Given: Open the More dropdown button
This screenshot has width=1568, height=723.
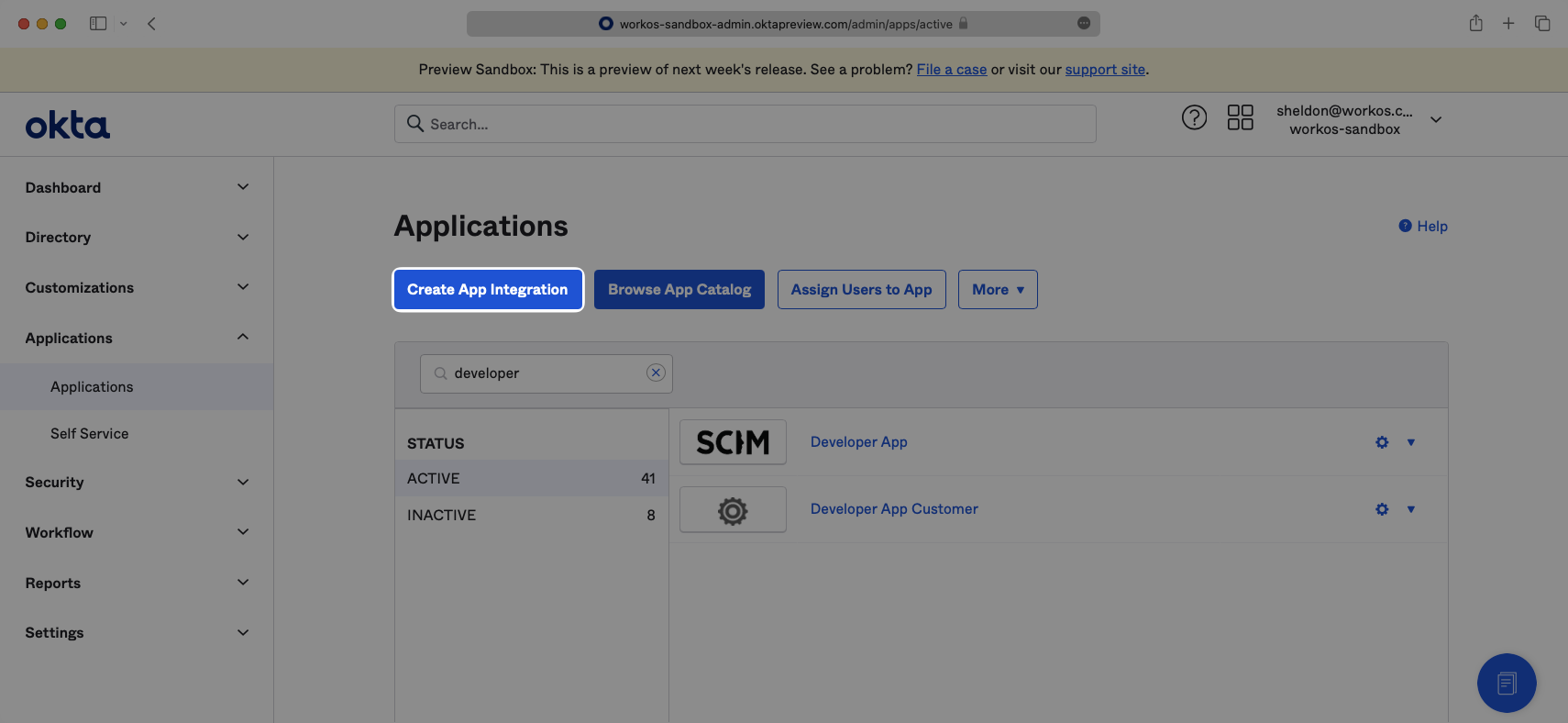Looking at the screenshot, I should coord(998,290).
